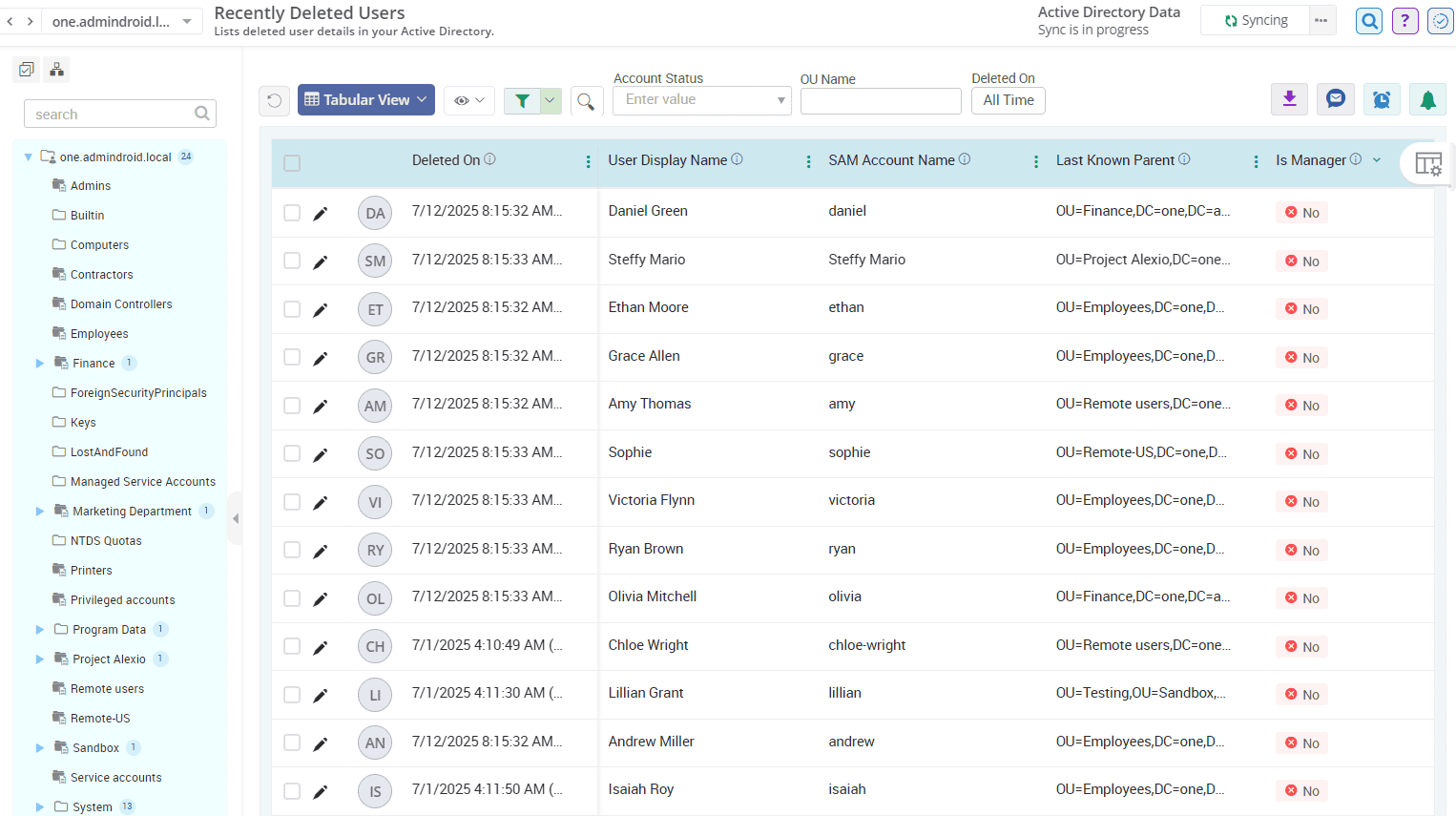
Task: Click the email report icon
Action: (x=1335, y=99)
